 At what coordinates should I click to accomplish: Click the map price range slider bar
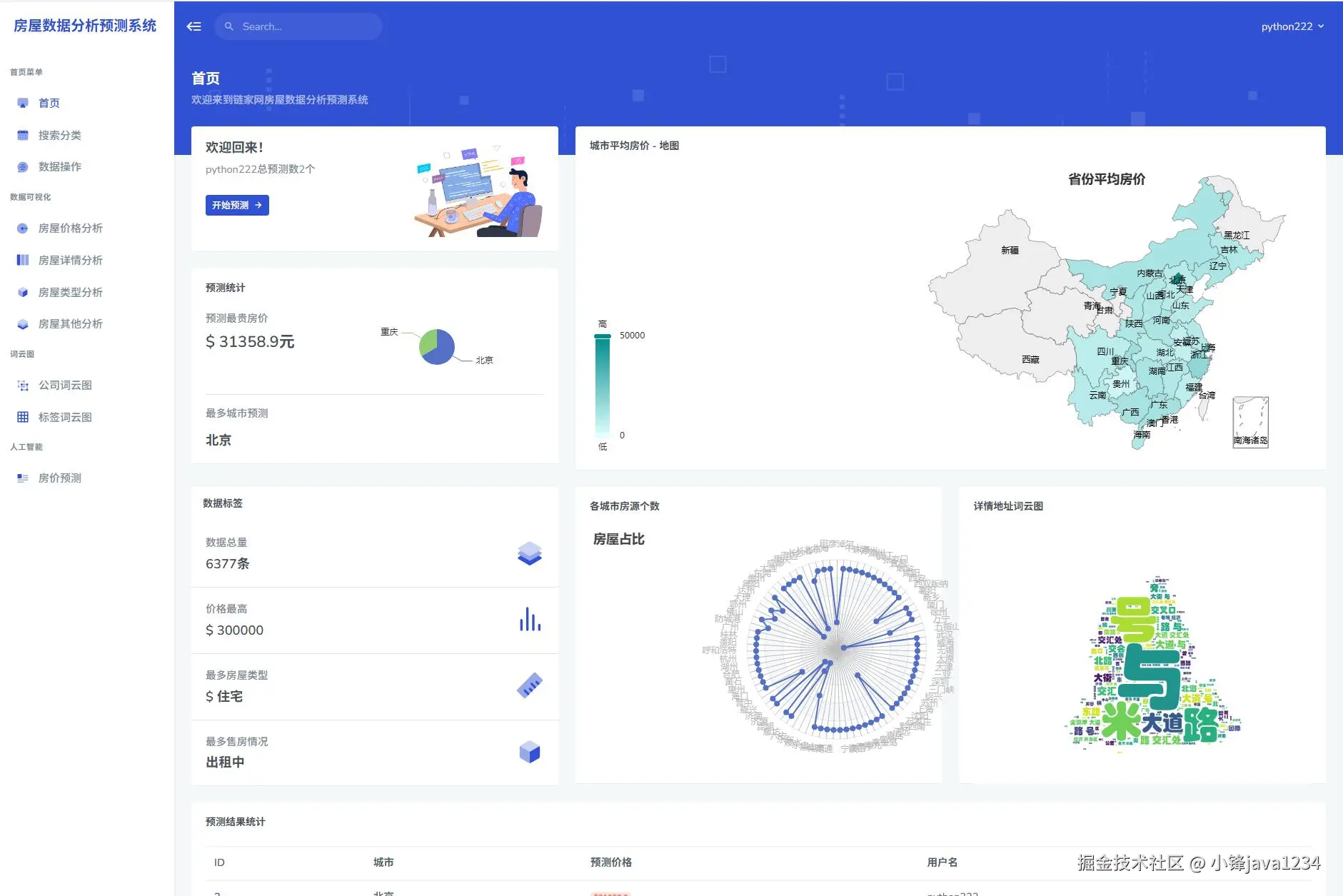[603, 385]
